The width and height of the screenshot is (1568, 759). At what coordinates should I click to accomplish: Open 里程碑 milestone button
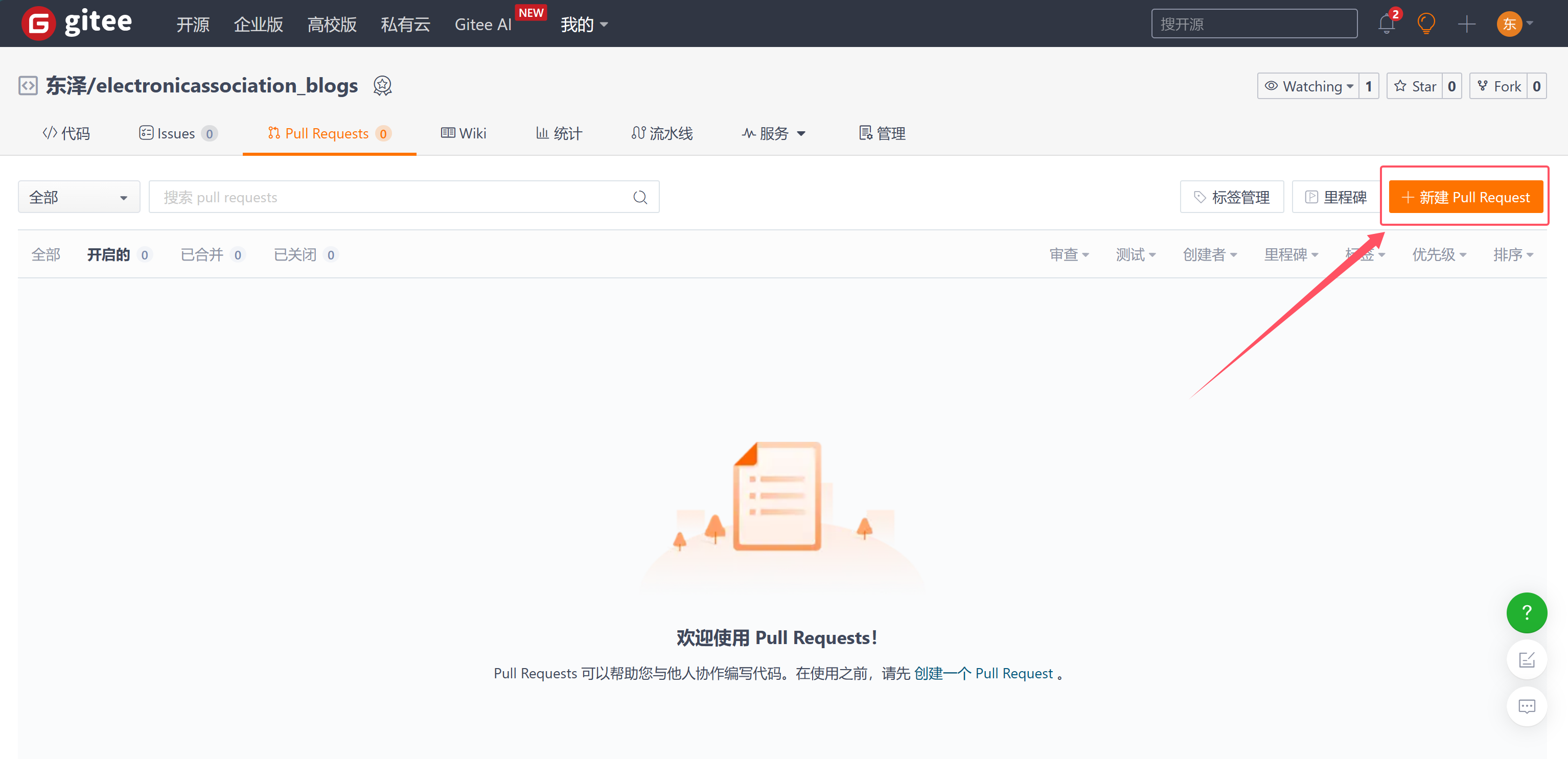click(x=1335, y=197)
